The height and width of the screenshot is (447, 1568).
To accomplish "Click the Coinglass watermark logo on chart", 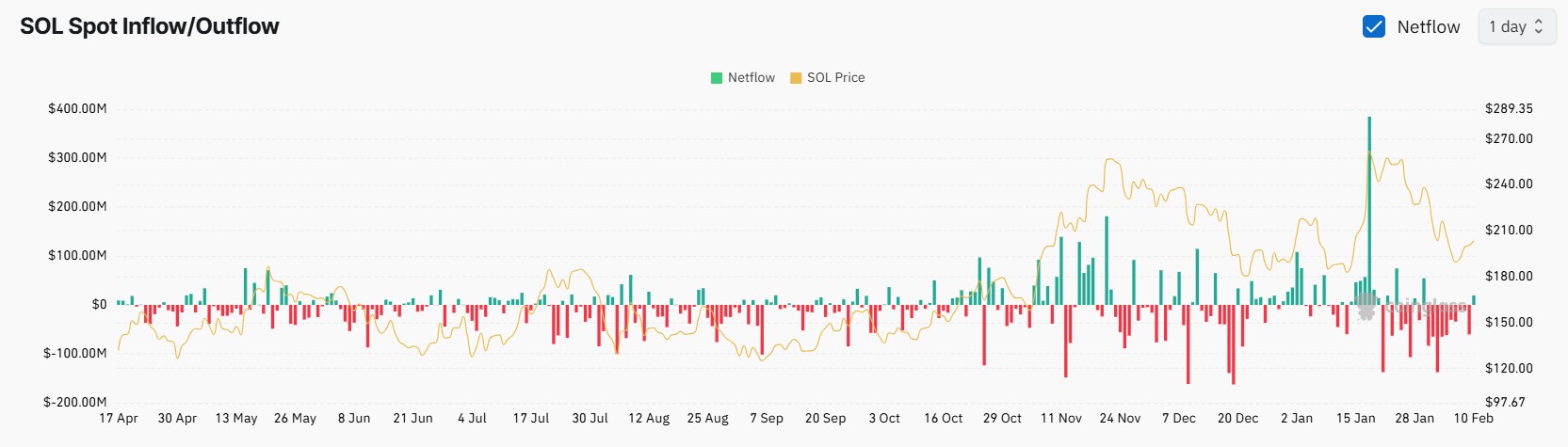I will coord(1366,306).
